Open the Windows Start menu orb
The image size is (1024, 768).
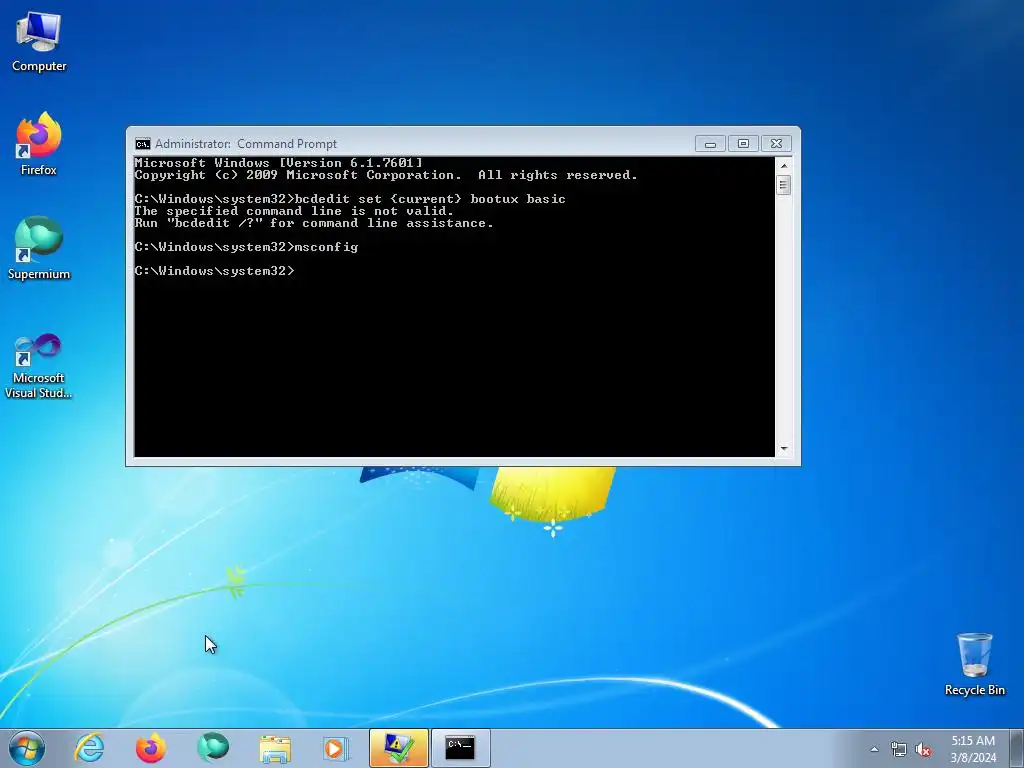pyautogui.click(x=27, y=748)
